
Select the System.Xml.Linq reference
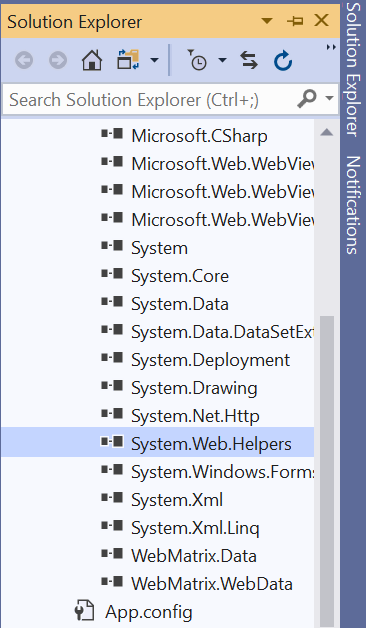195,528
